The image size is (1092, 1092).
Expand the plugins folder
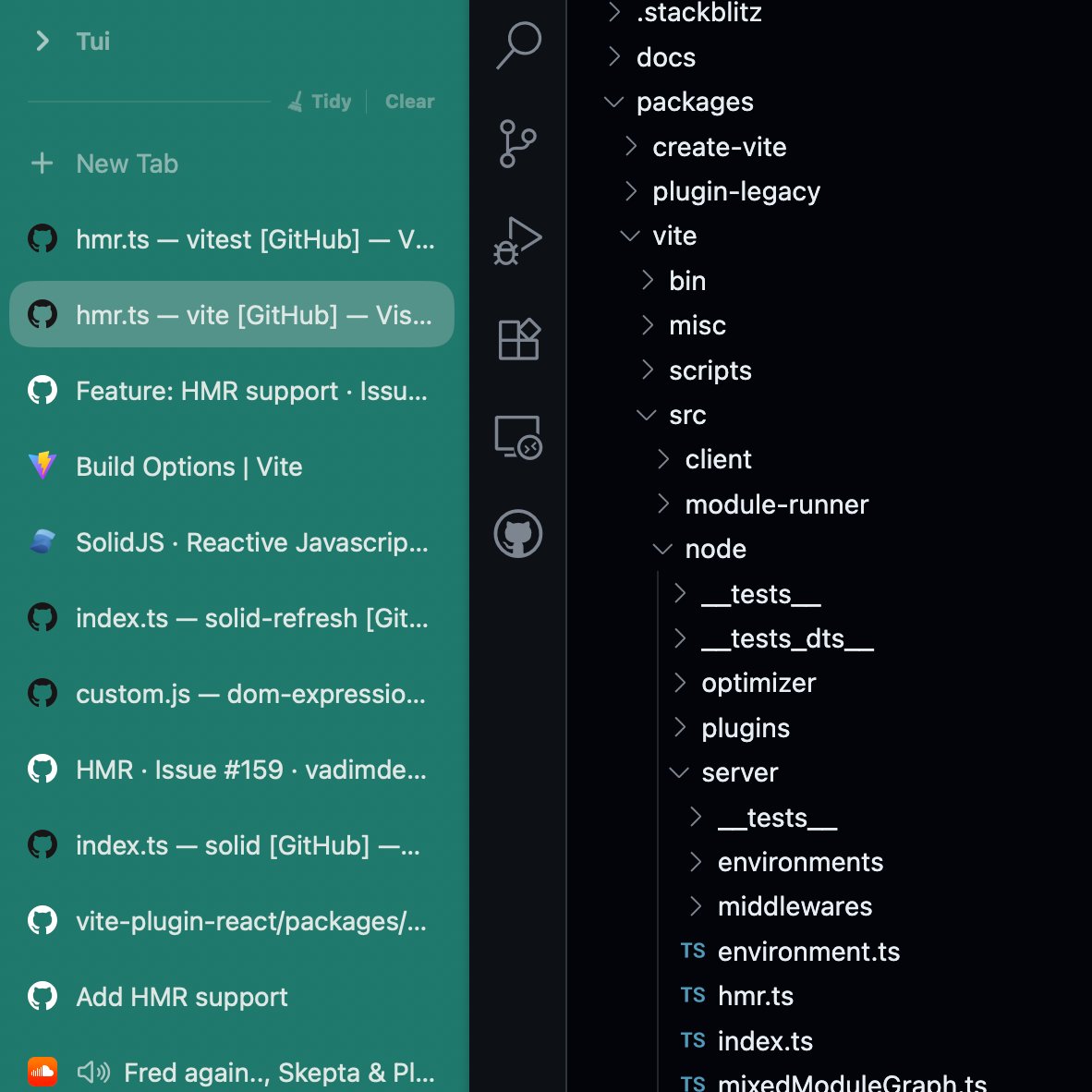pos(679,727)
